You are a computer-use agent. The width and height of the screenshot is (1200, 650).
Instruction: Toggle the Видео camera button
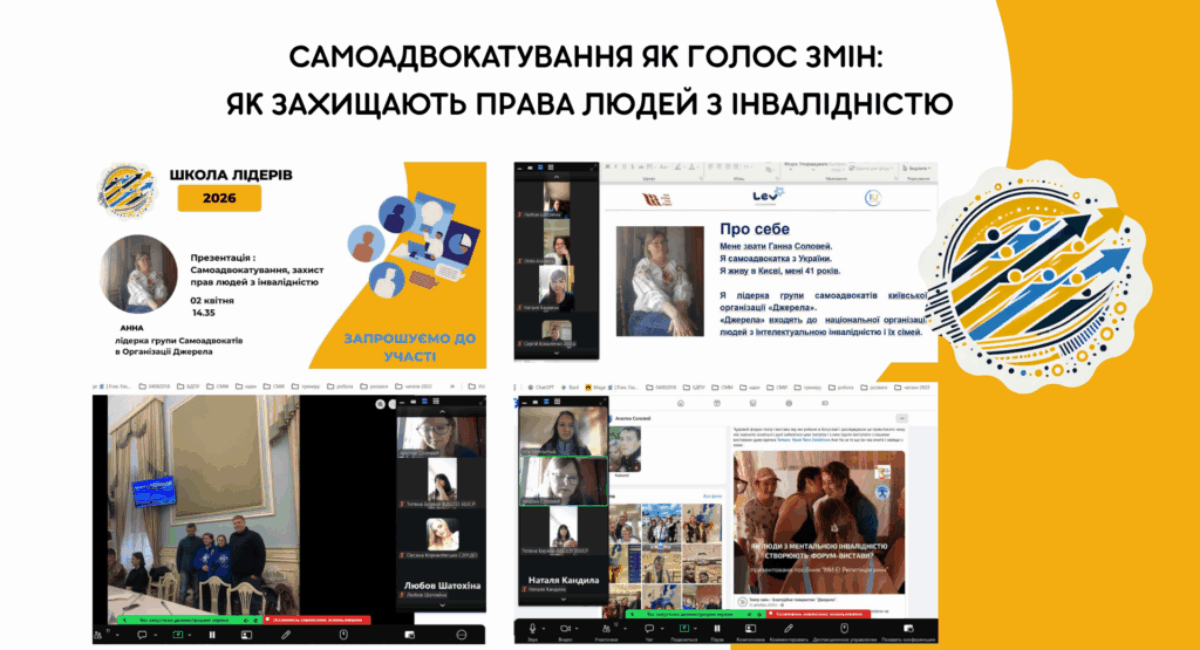[564, 627]
